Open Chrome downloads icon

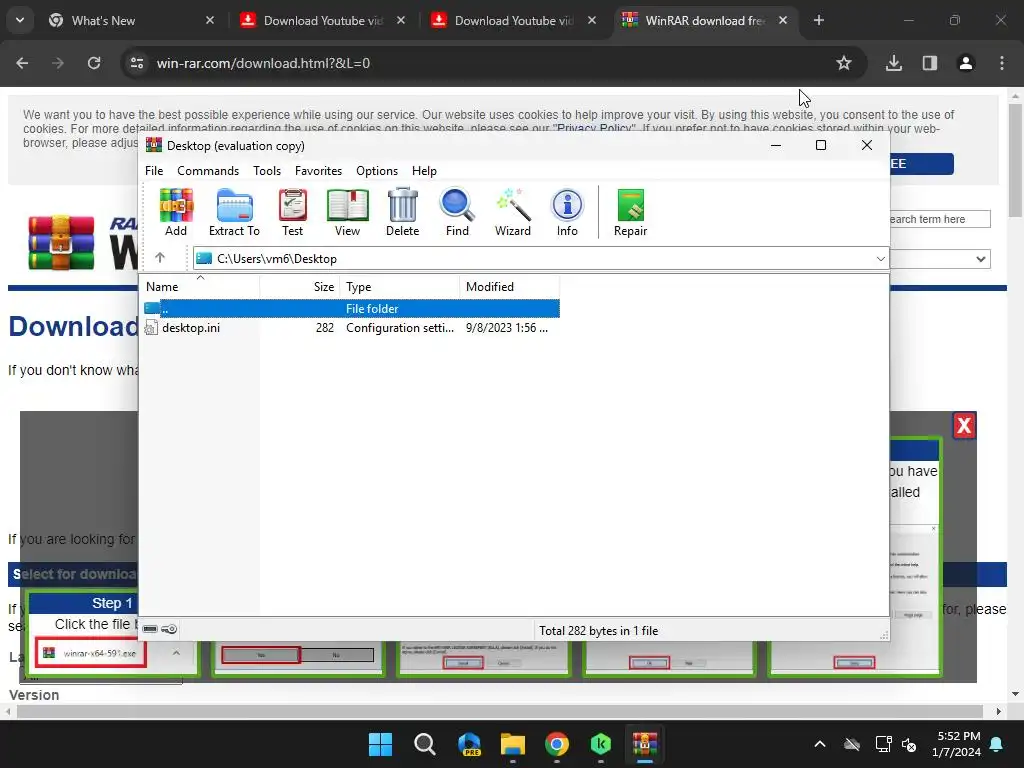[894, 63]
